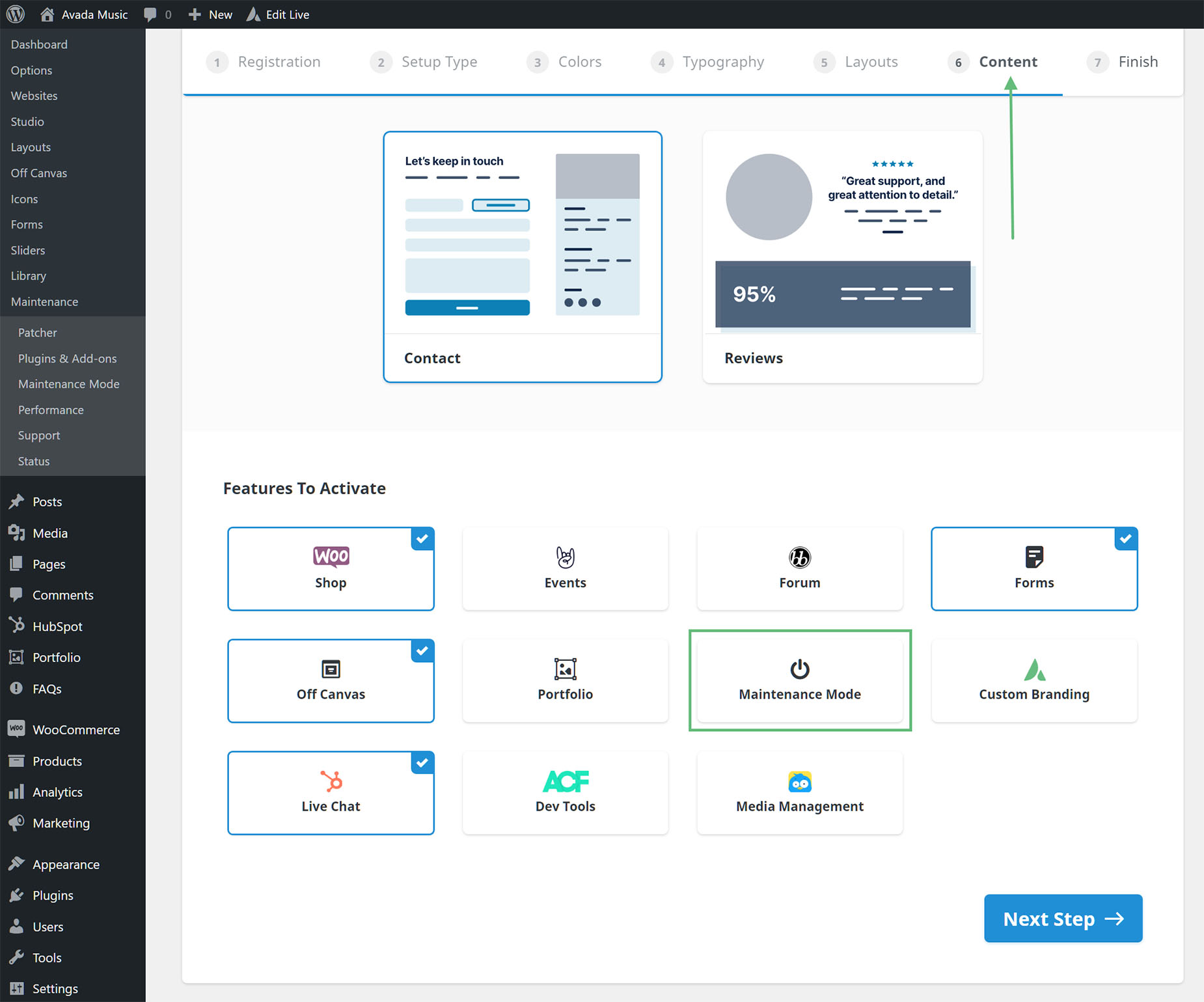Select the Reviews content thumbnail
This screenshot has height=1002, width=1204.
843,257
